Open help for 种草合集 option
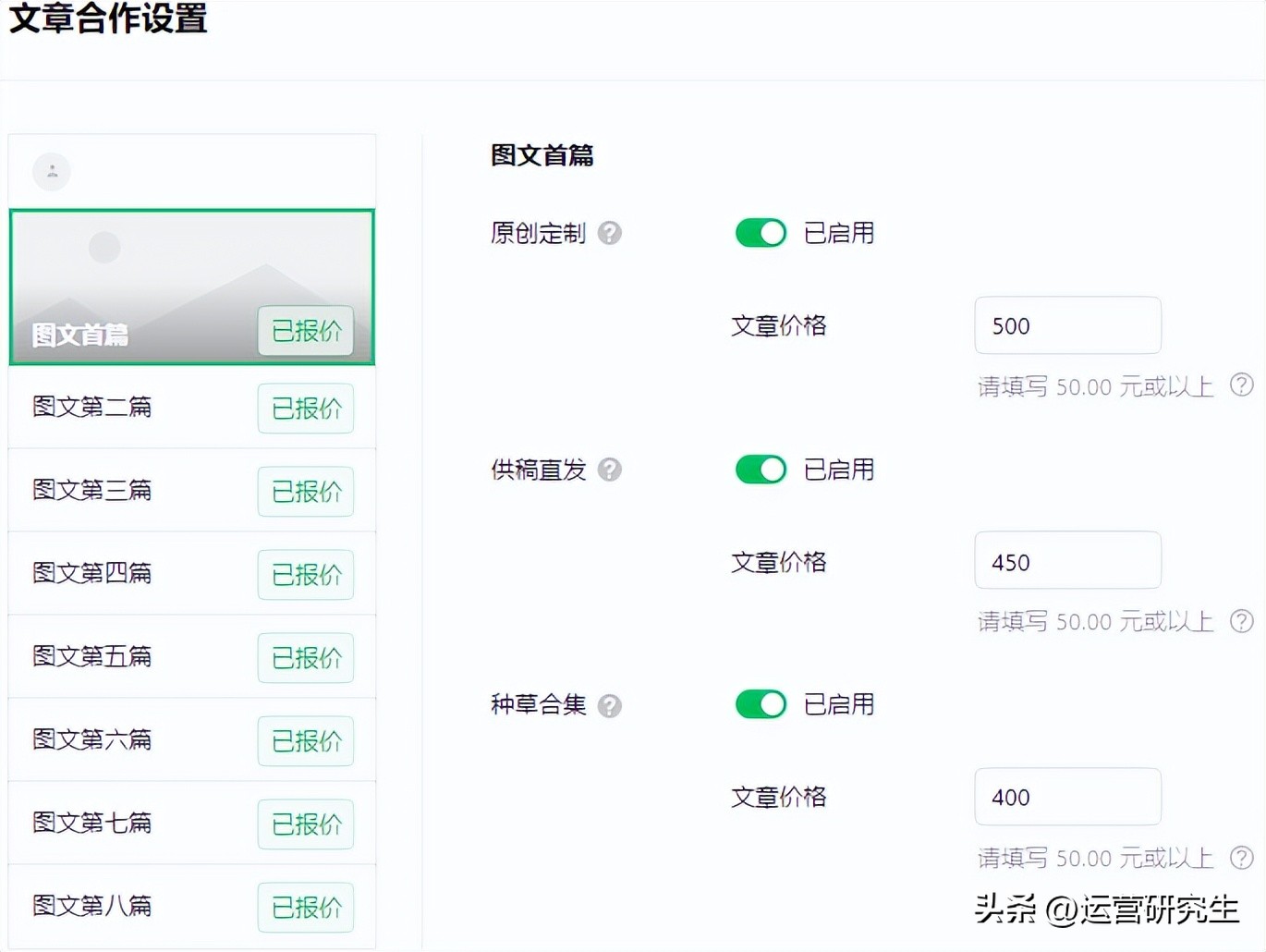The height and width of the screenshot is (952, 1266). [x=609, y=705]
